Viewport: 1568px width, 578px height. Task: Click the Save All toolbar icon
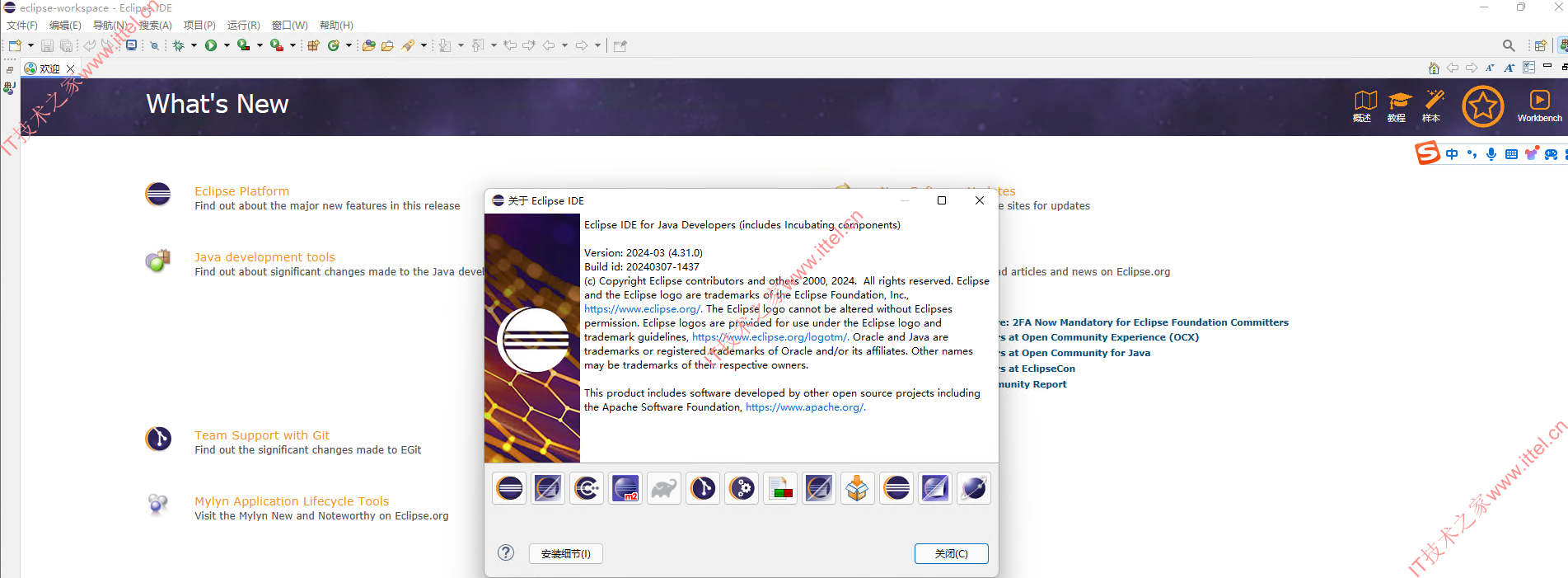pyautogui.click(x=66, y=45)
